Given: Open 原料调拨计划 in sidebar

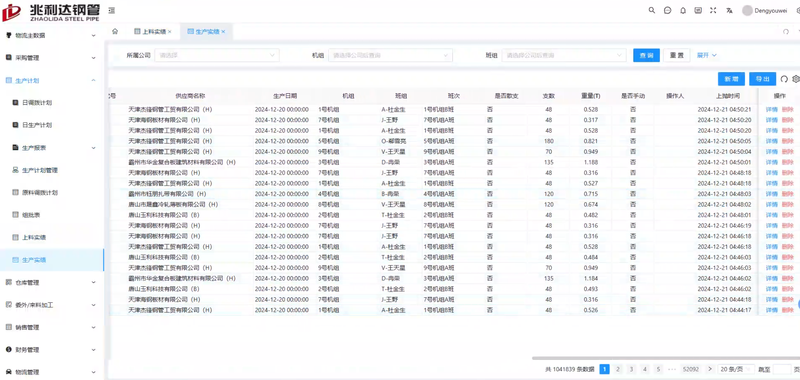Looking at the screenshot, I should tap(39, 193).
